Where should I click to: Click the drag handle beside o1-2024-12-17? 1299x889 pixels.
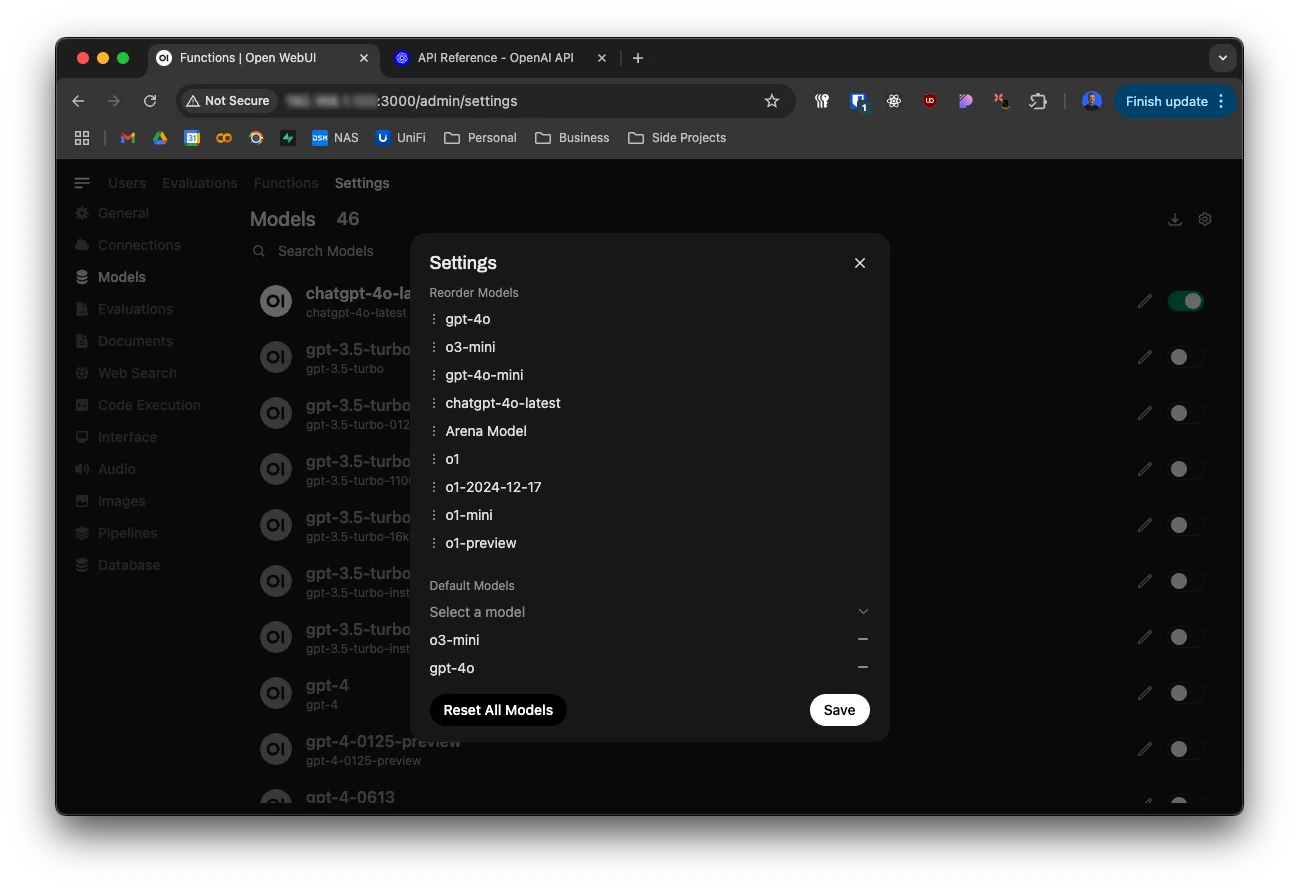tap(434, 487)
